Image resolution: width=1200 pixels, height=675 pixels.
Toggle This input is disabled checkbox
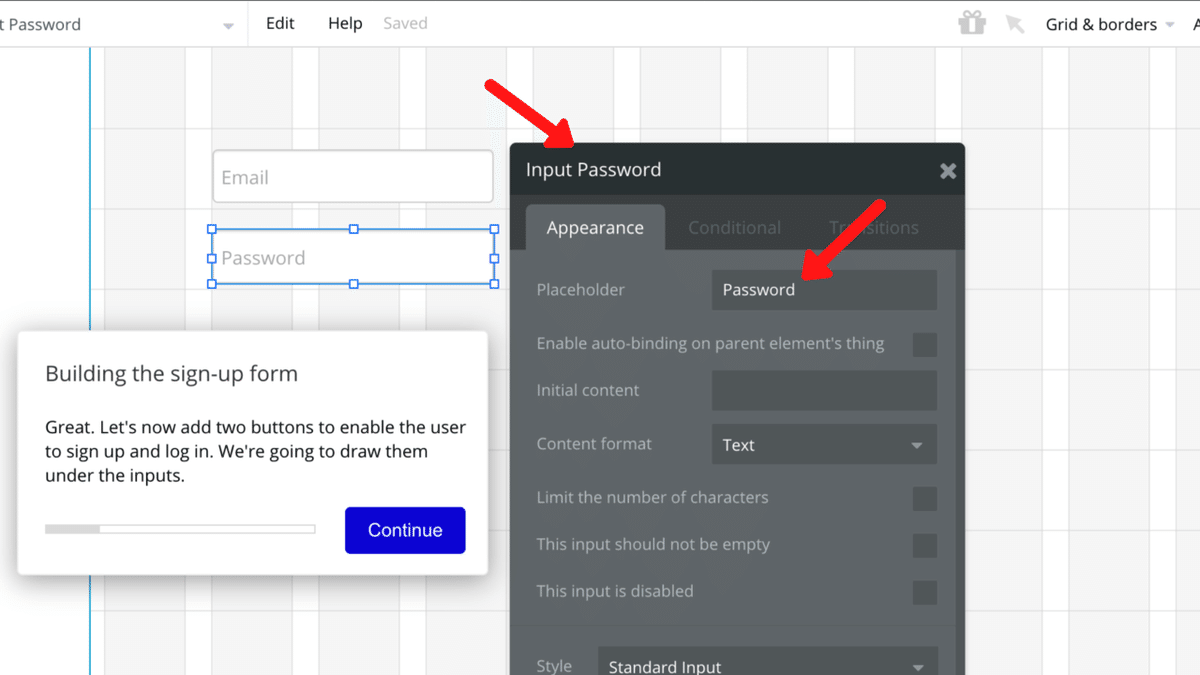tap(925, 592)
